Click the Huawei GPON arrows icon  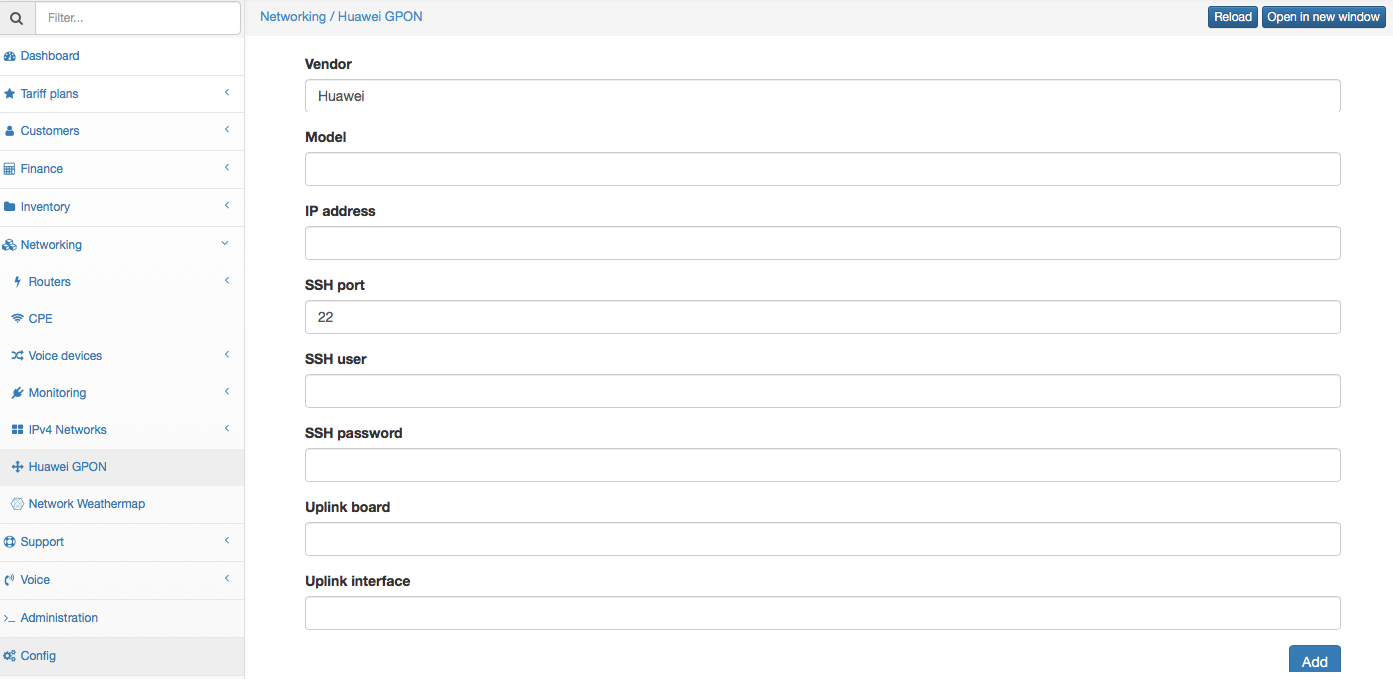point(17,467)
